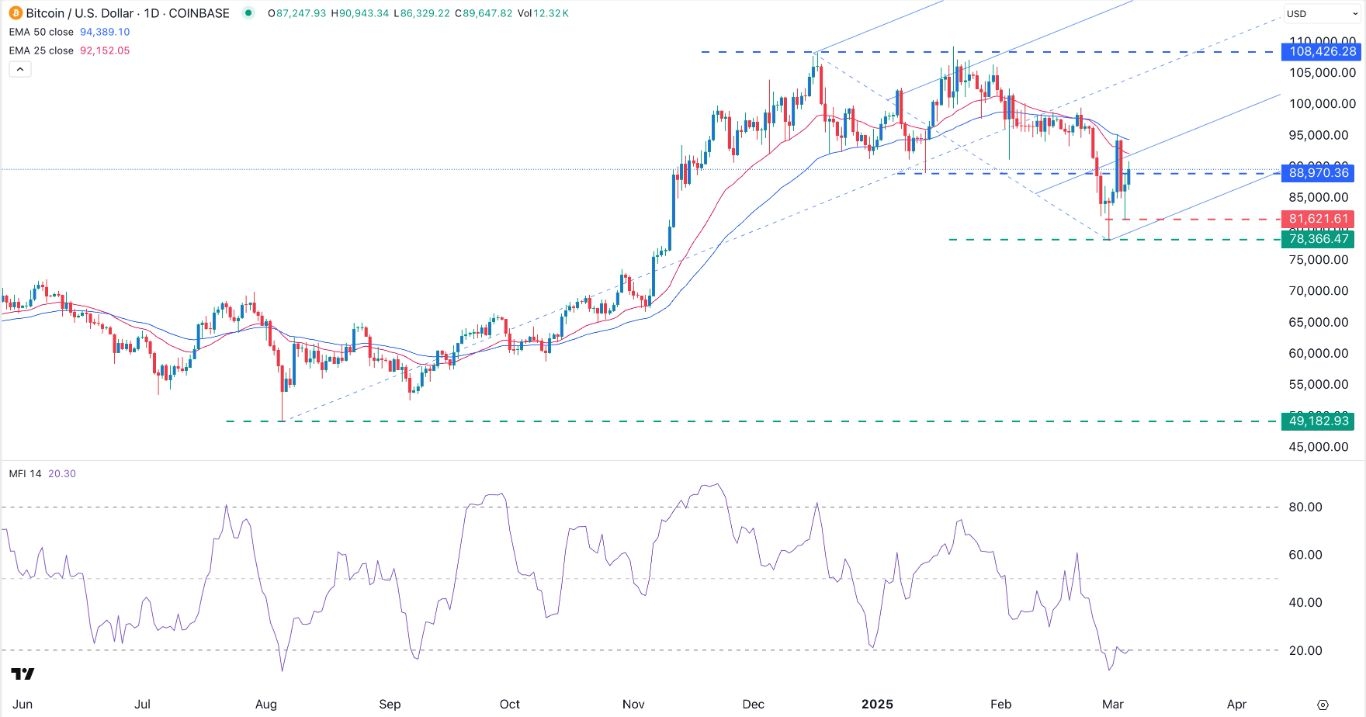This screenshot has width=1366, height=717.
Task: Click the MFI value 20.30
Action: [62, 473]
